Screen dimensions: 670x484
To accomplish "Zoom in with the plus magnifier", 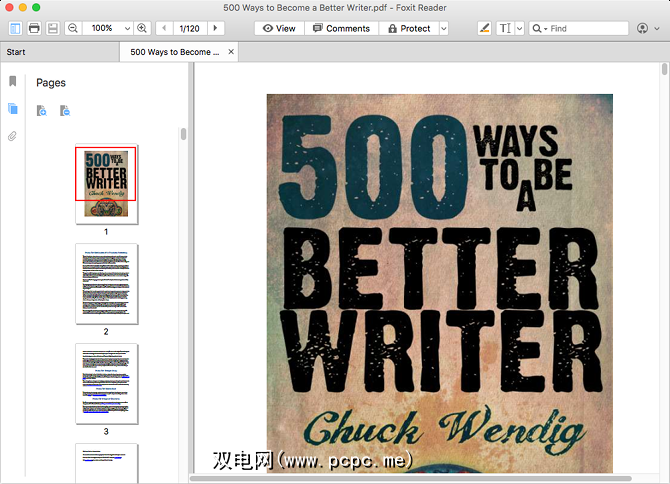I will (x=142, y=29).
